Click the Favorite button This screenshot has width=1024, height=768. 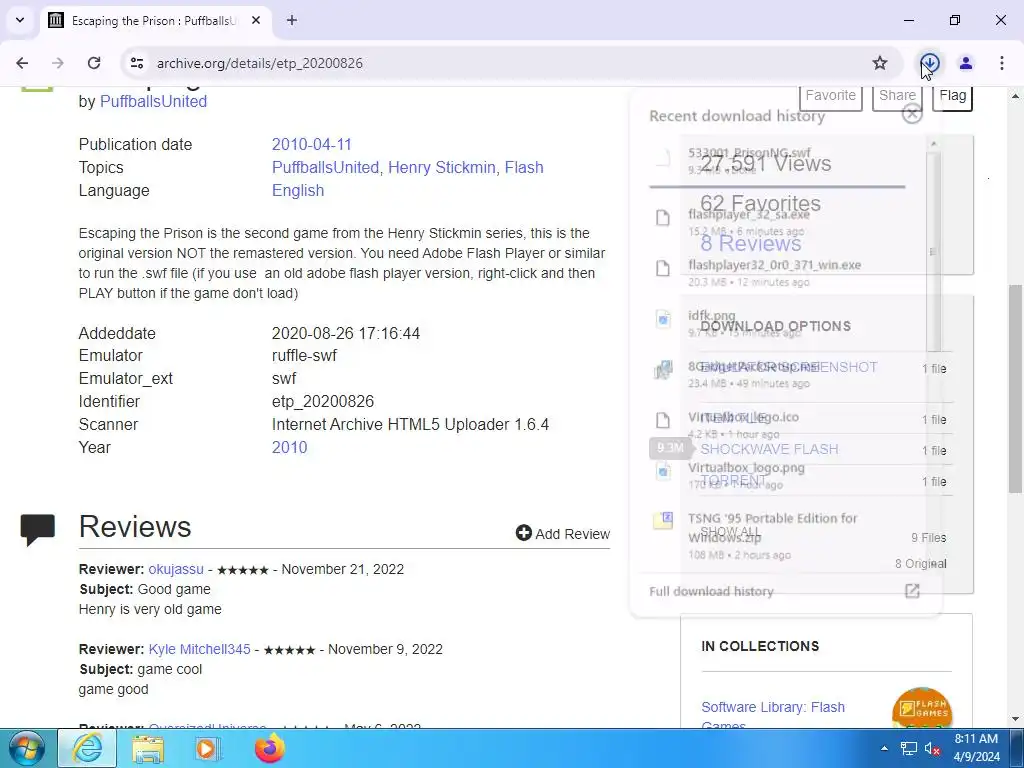[x=830, y=95]
